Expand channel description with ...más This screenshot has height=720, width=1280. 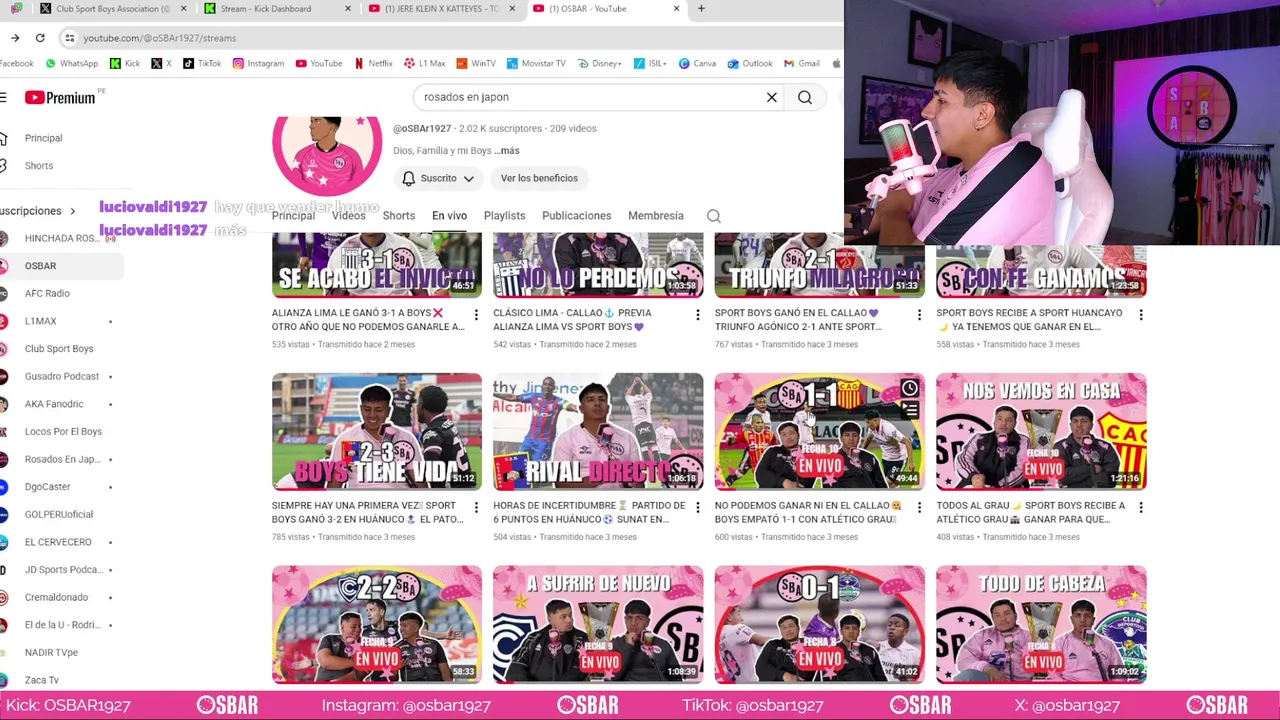(507, 151)
